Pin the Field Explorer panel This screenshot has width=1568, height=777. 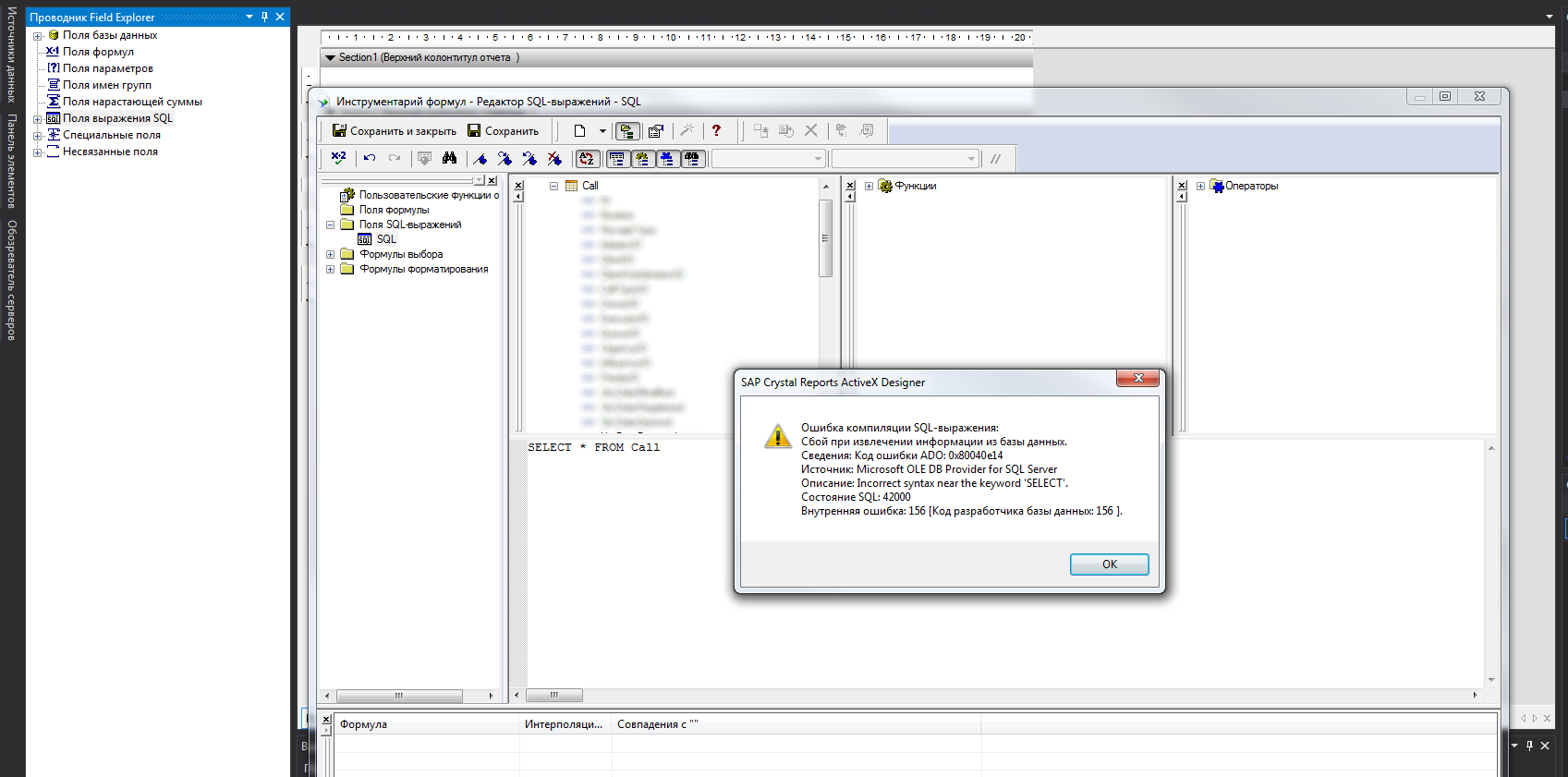pos(264,17)
